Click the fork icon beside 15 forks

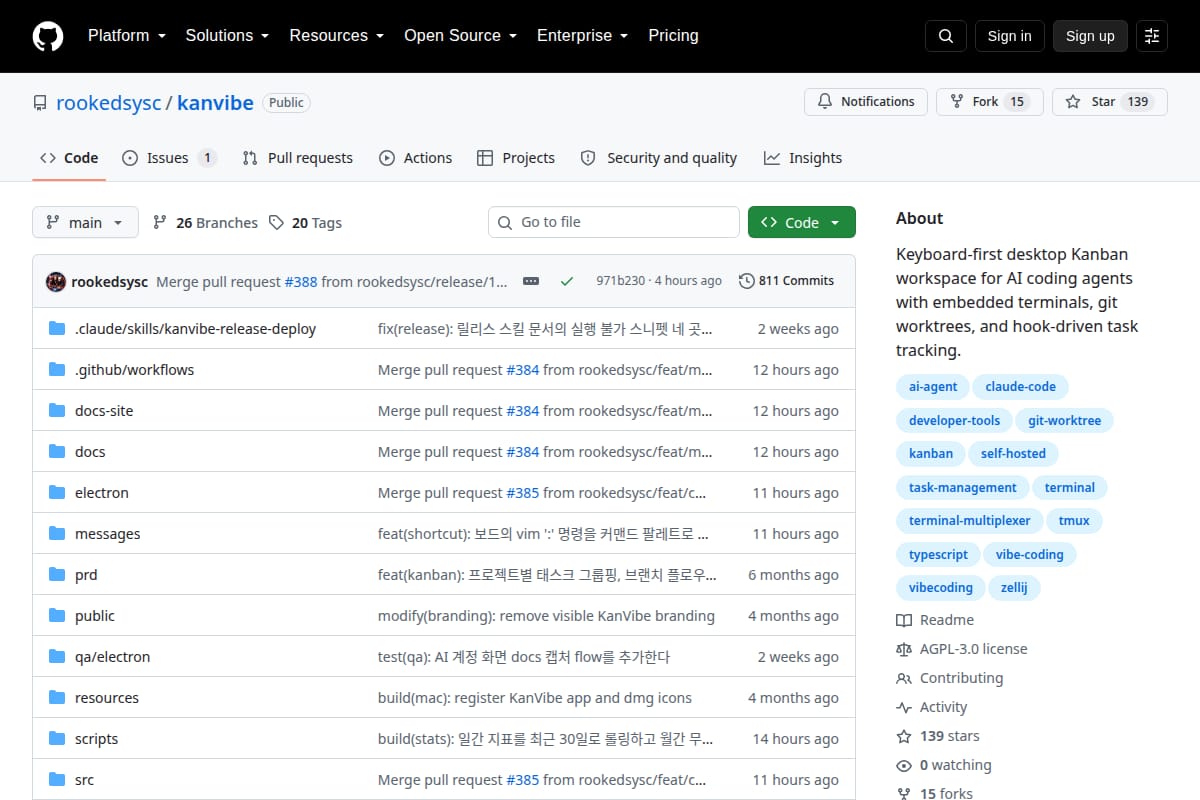pos(904,794)
